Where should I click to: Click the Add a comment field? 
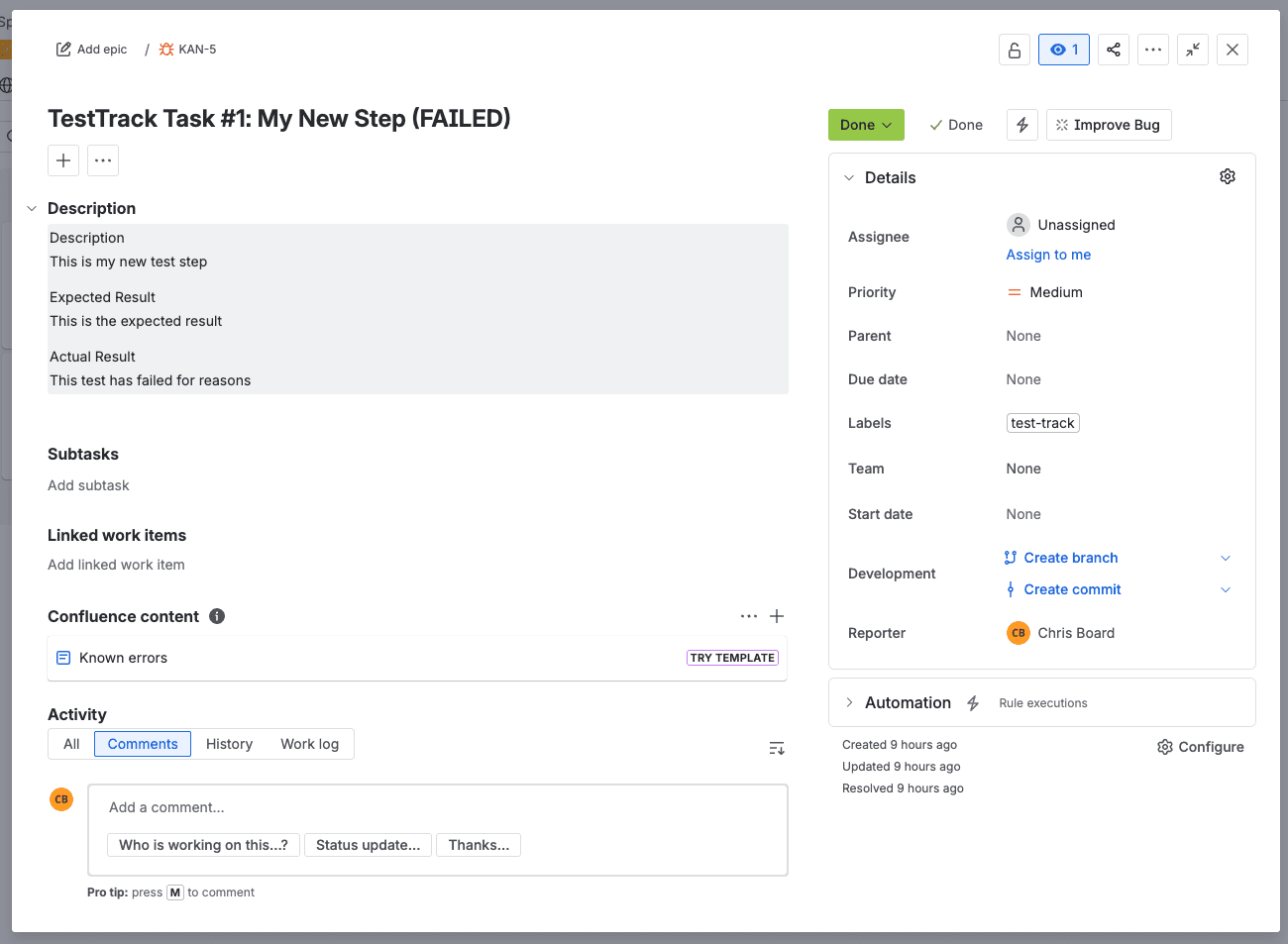(436, 807)
